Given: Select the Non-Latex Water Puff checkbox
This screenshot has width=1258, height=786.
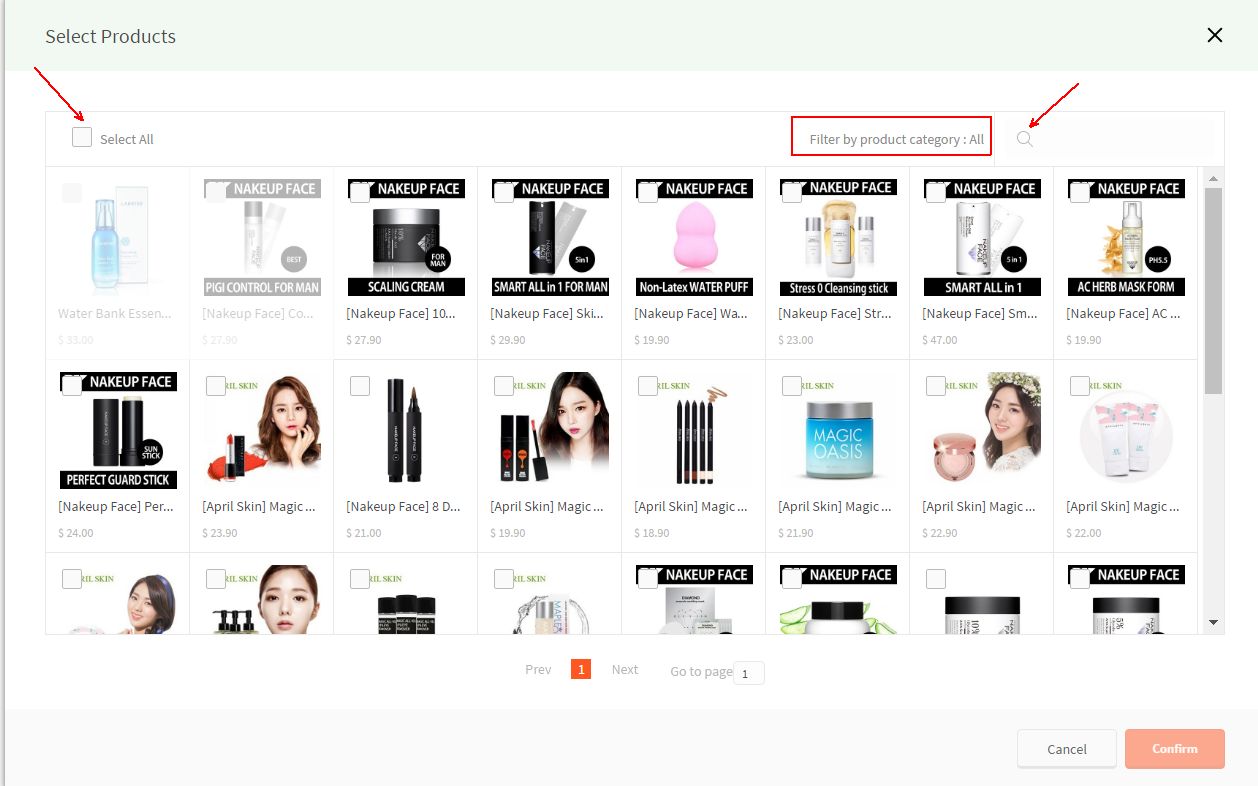Looking at the screenshot, I should coord(648,193).
